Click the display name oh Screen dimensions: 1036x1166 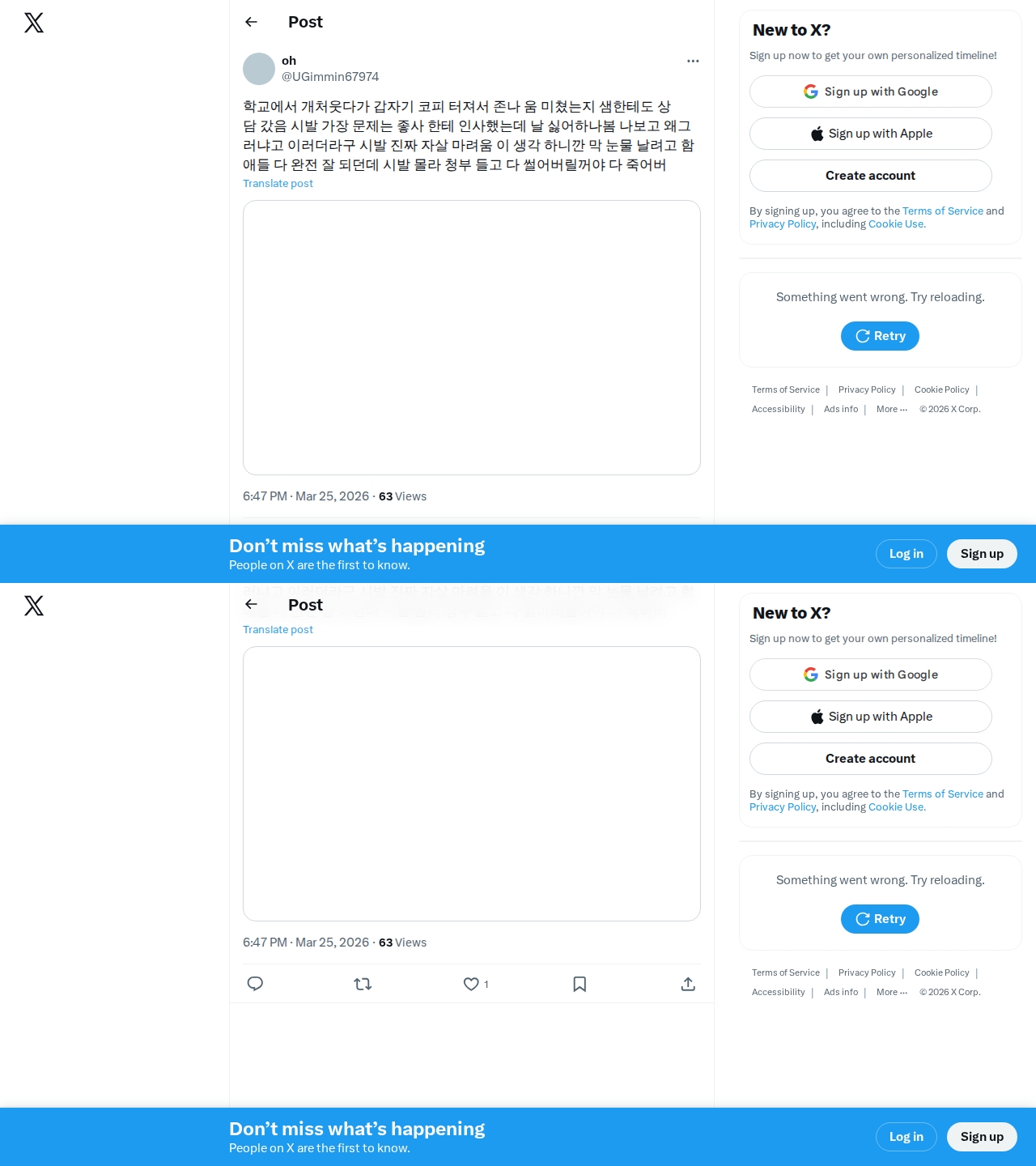tap(289, 61)
